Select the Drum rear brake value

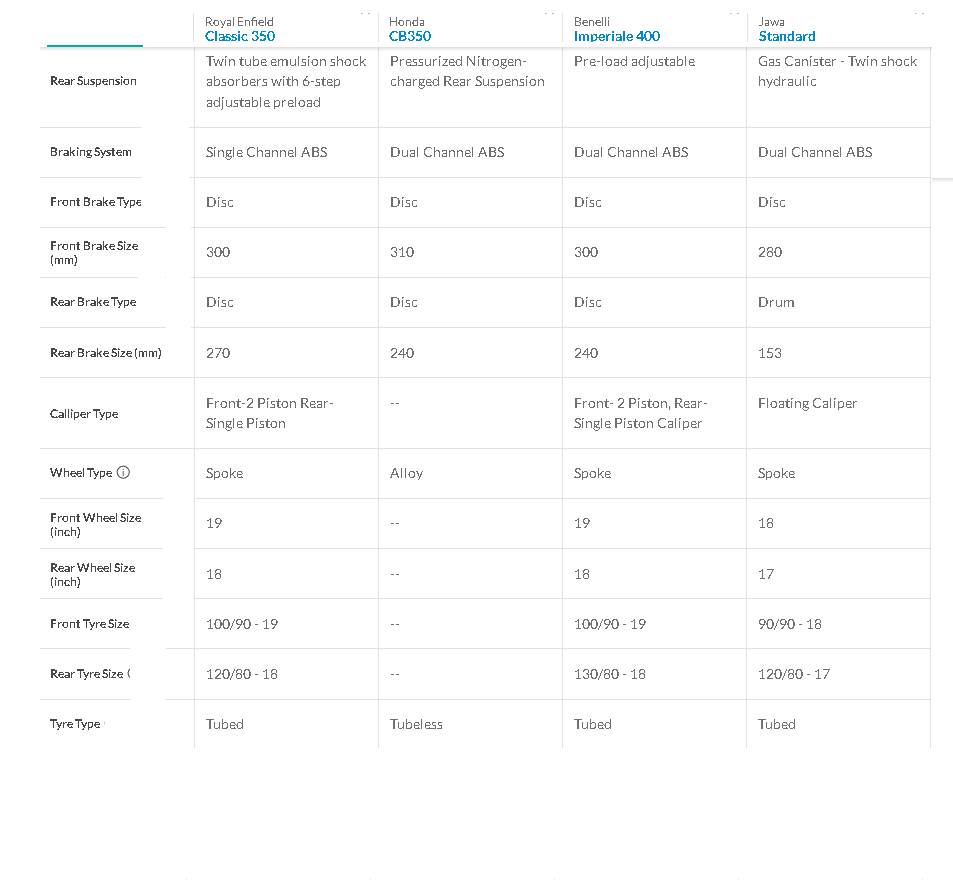[776, 302]
